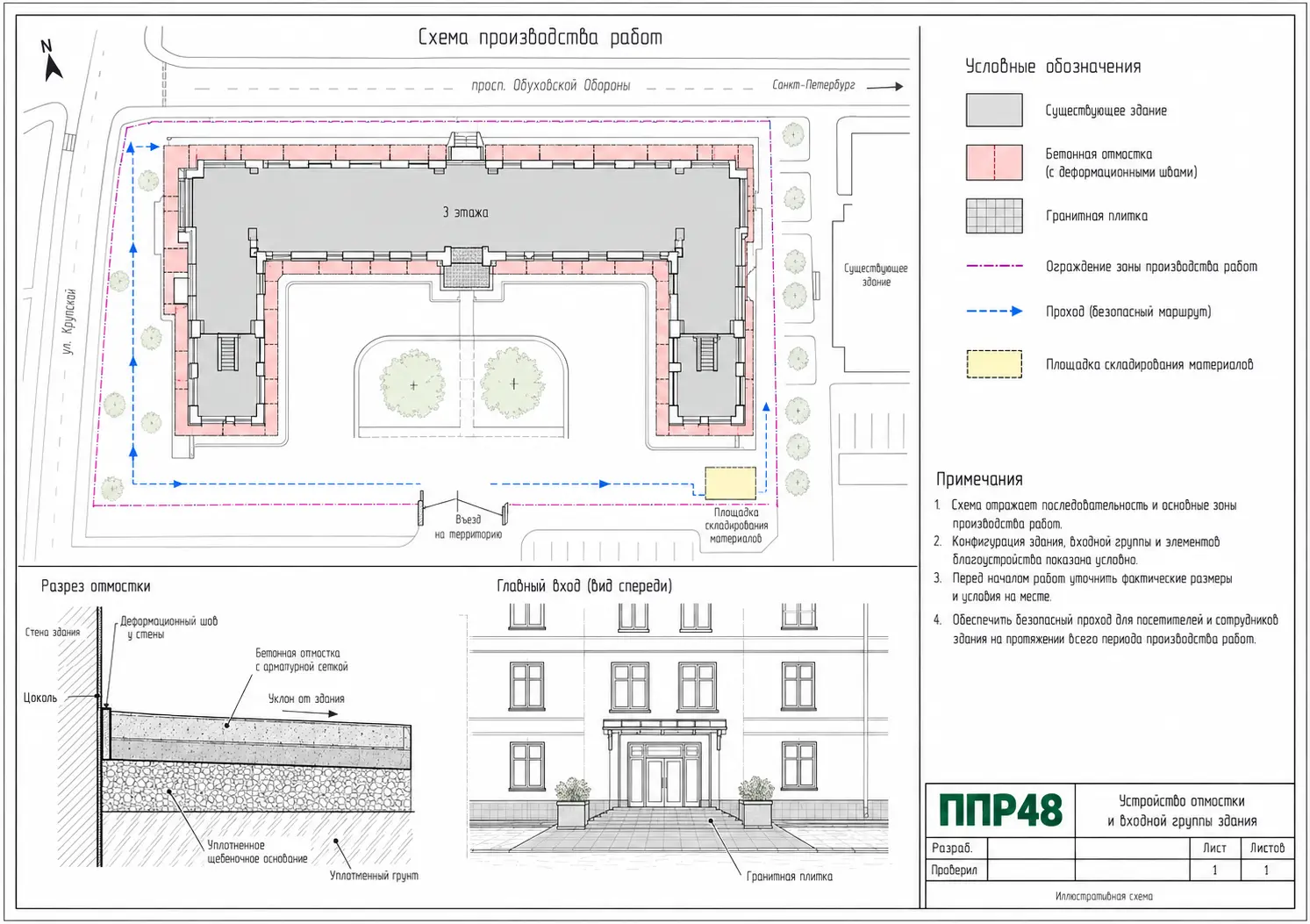Click the Деформационный шов у стены label

click(168, 627)
